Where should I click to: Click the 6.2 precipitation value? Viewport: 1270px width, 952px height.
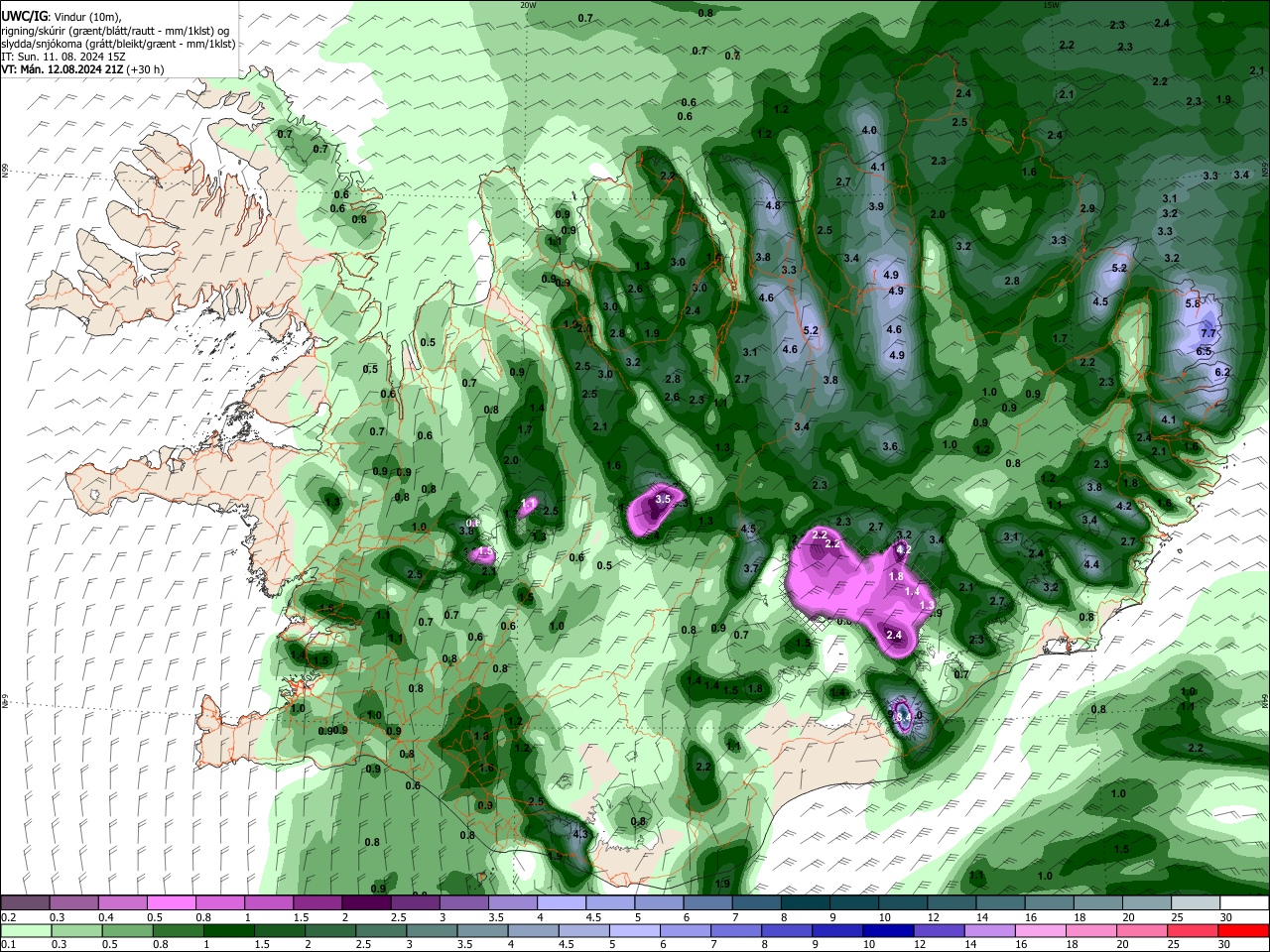click(x=1222, y=372)
